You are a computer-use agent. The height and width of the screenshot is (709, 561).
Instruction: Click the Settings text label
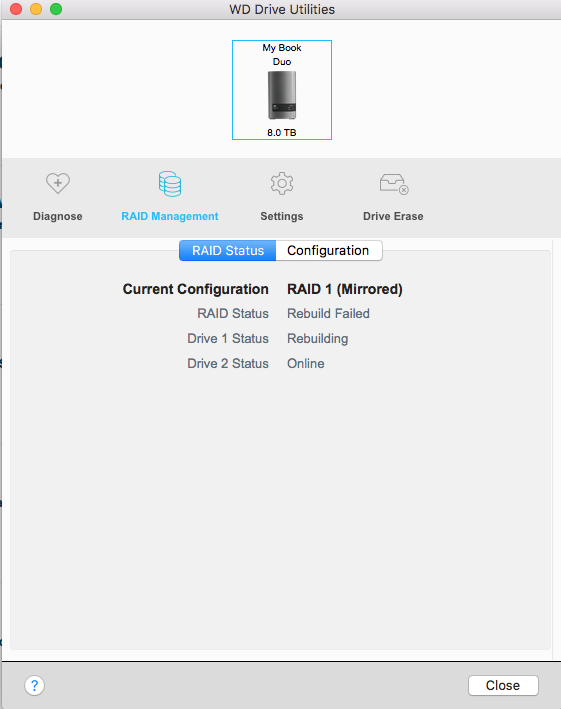click(x=282, y=216)
